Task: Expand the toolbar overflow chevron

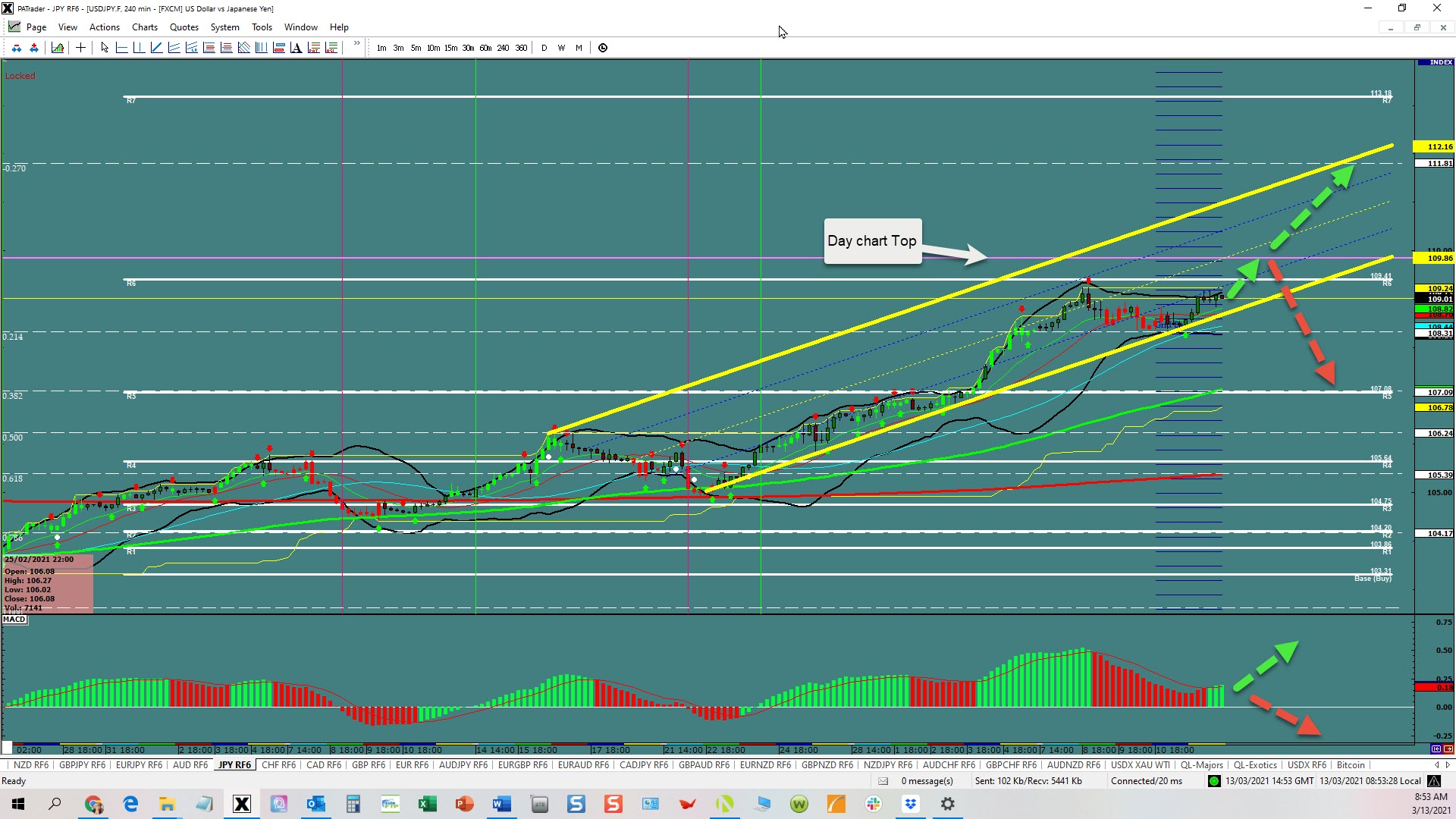Action: (356, 44)
